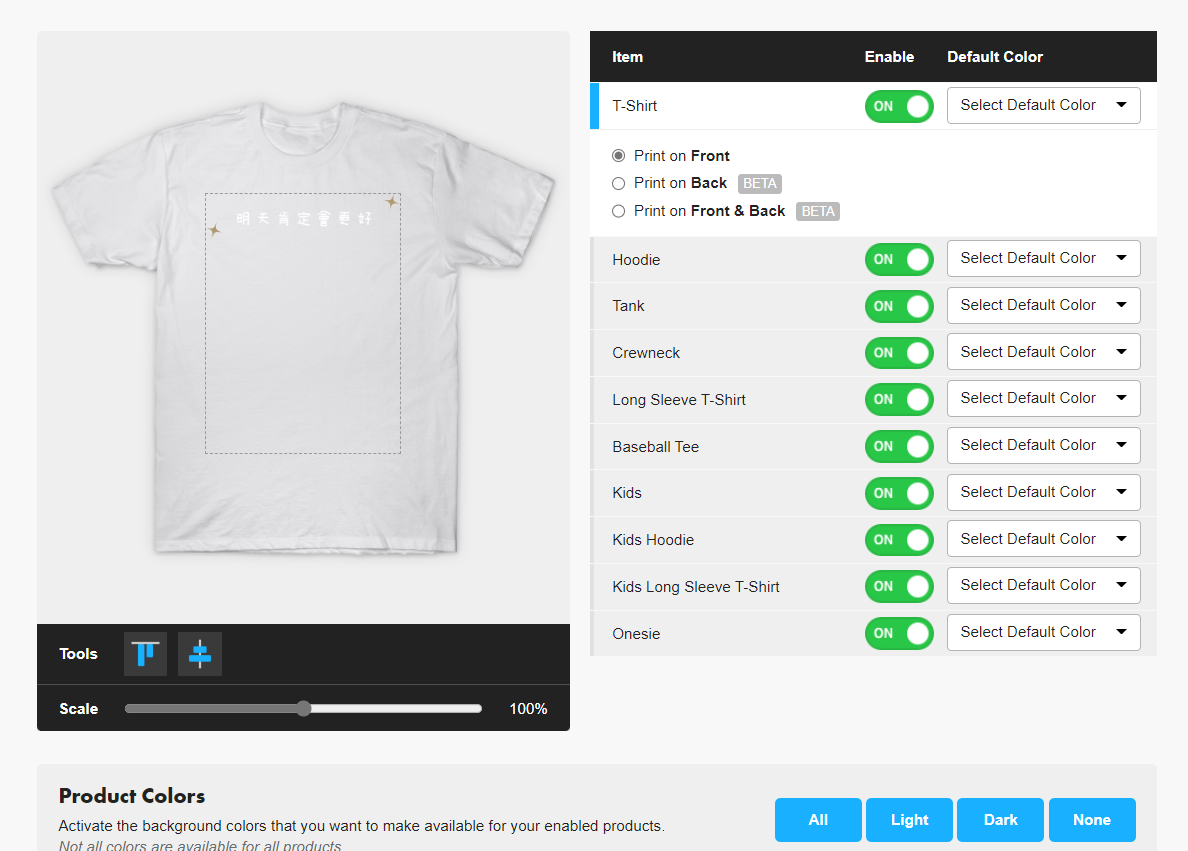Toggle the Kids Long Sleeve T-Shirt switch

(899, 587)
